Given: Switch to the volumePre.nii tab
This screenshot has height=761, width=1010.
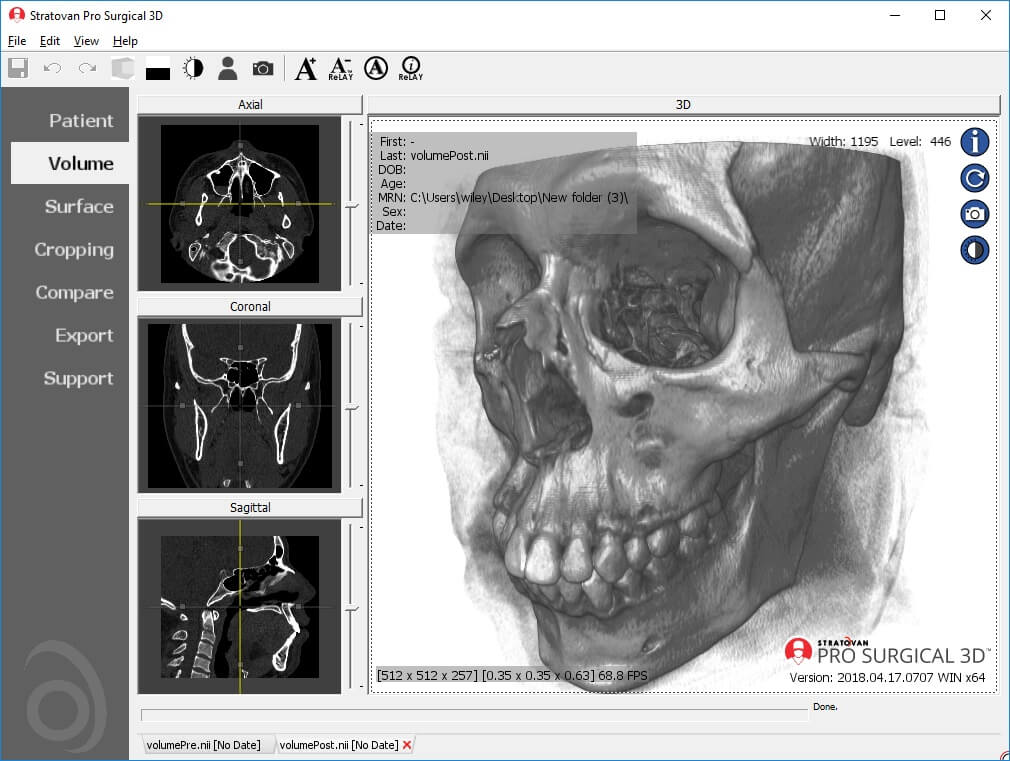Looking at the screenshot, I should (x=203, y=744).
